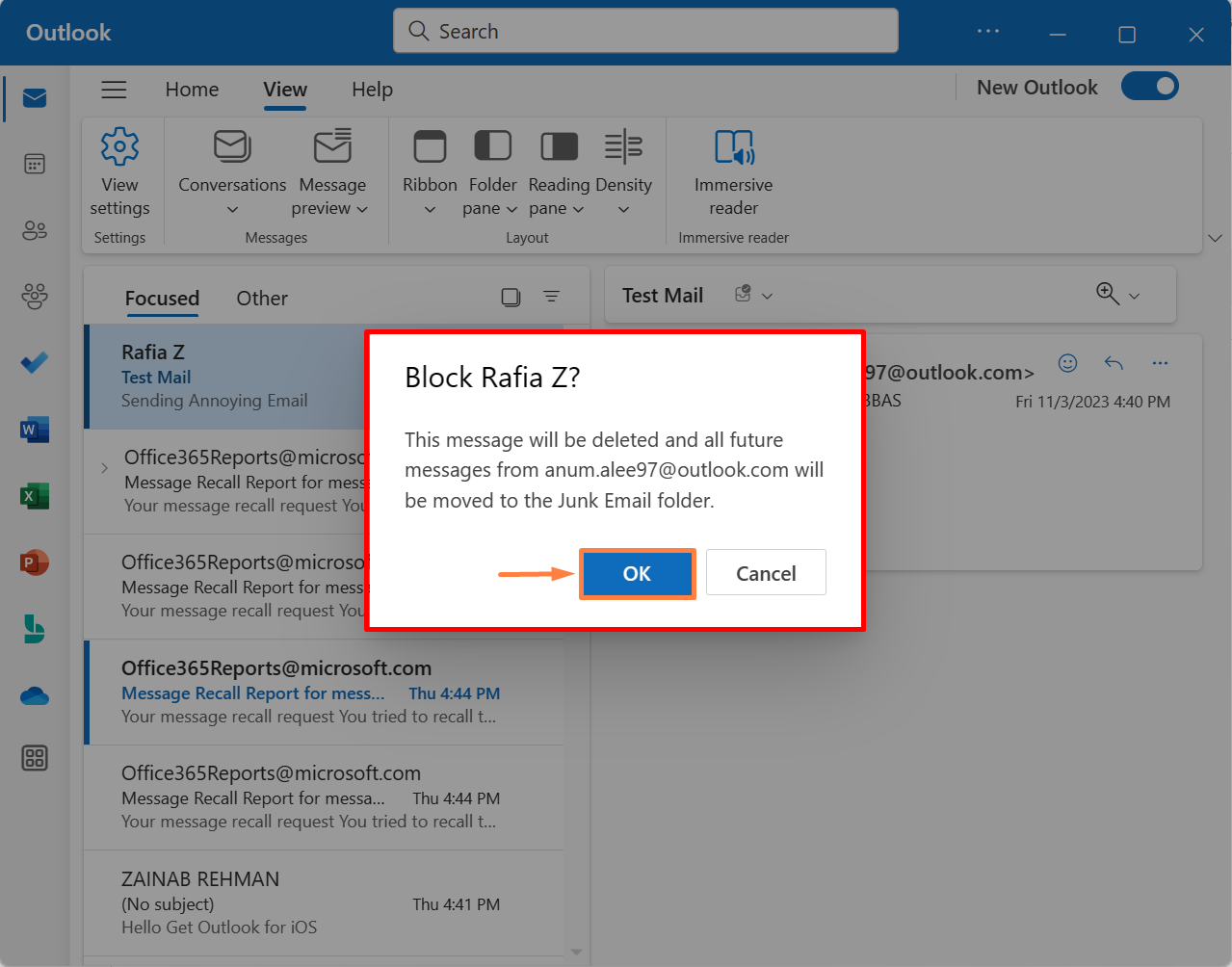The height and width of the screenshot is (967, 1232).
Task: Click the Search box
Action: pyautogui.click(x=645, y=31)
